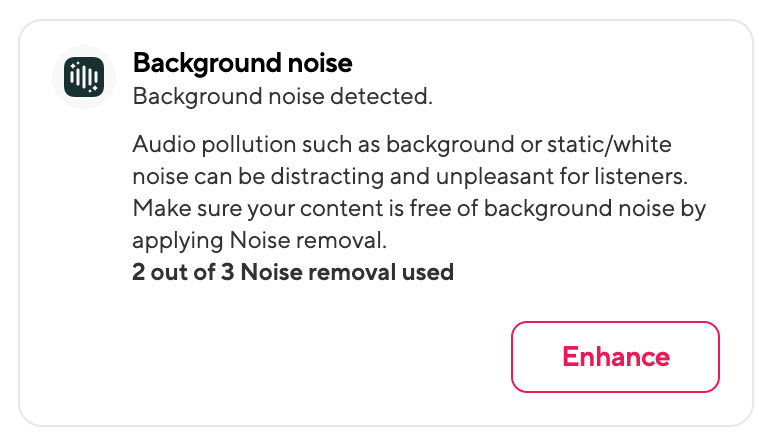The image size is (766, 434).
Task: Click the audio waveform noise icon
Action: [84, 77]
